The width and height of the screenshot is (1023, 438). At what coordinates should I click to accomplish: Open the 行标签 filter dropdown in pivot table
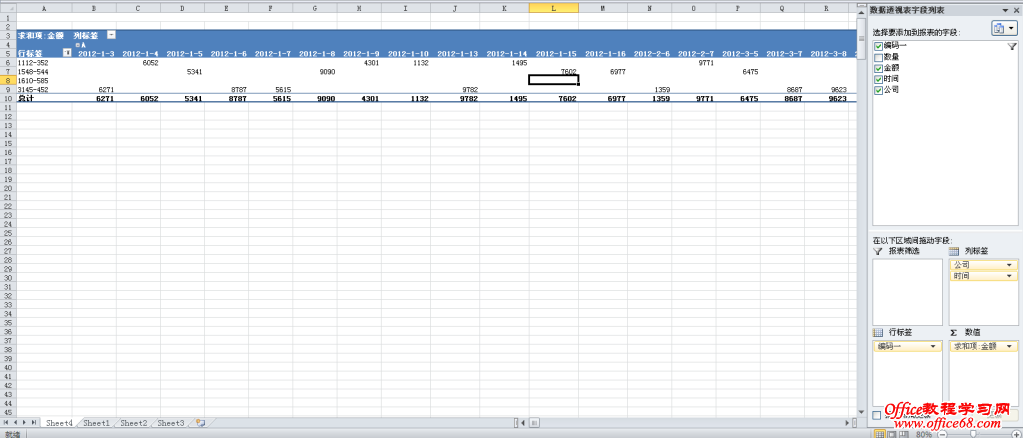pos(67,53)
